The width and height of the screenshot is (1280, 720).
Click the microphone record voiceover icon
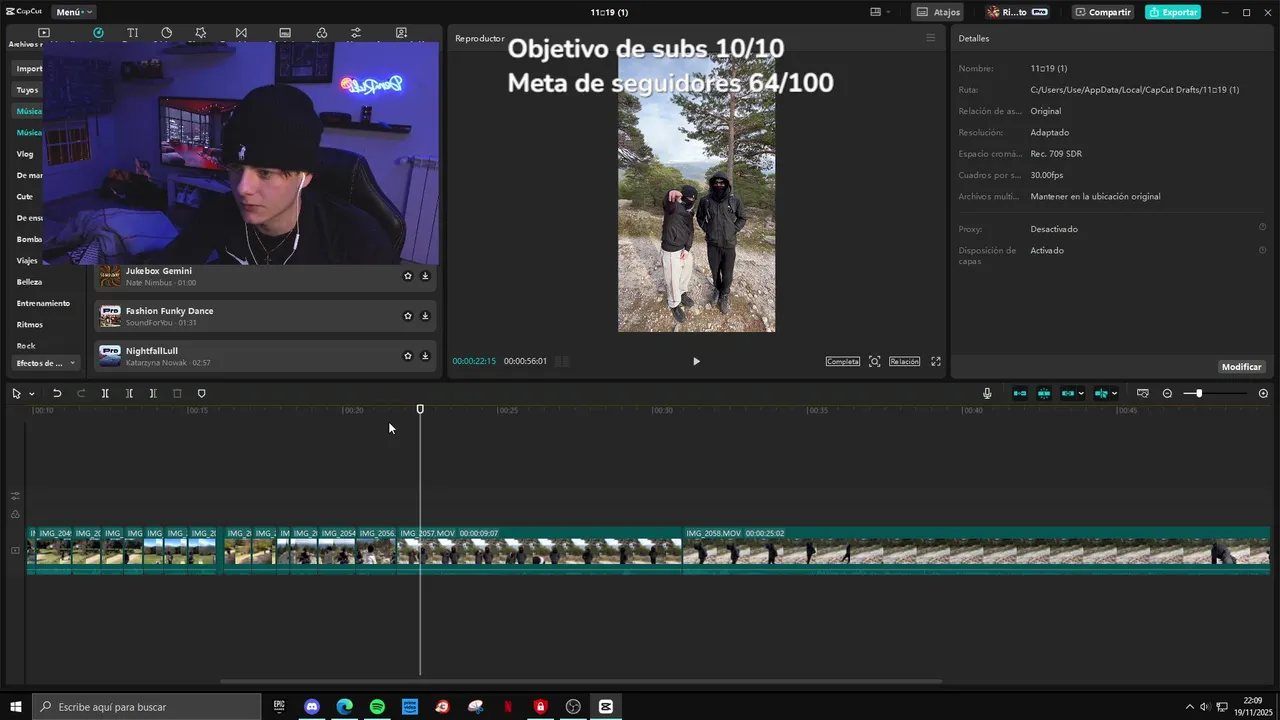(987, 394)
